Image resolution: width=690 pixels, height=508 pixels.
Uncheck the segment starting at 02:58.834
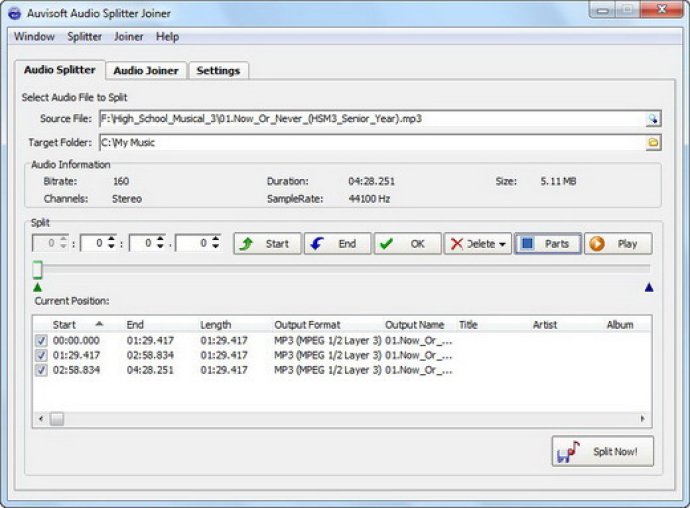tap(41, 370)
